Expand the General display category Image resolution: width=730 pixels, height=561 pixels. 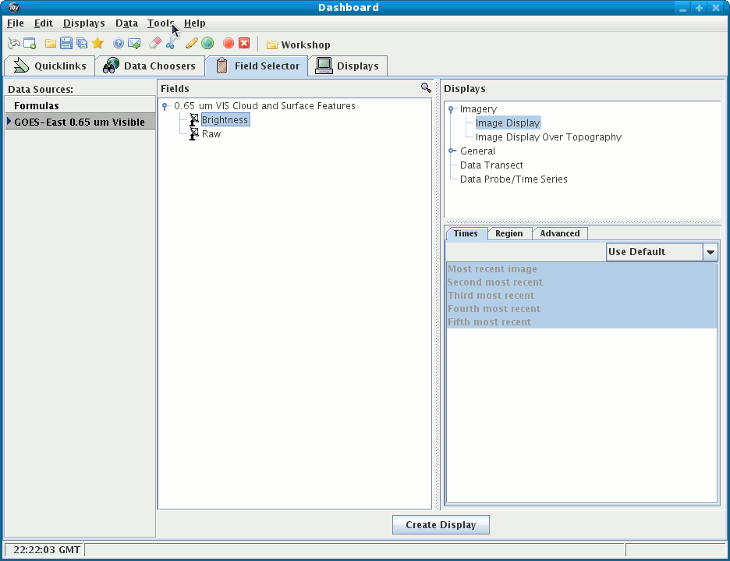pos(451,151)
